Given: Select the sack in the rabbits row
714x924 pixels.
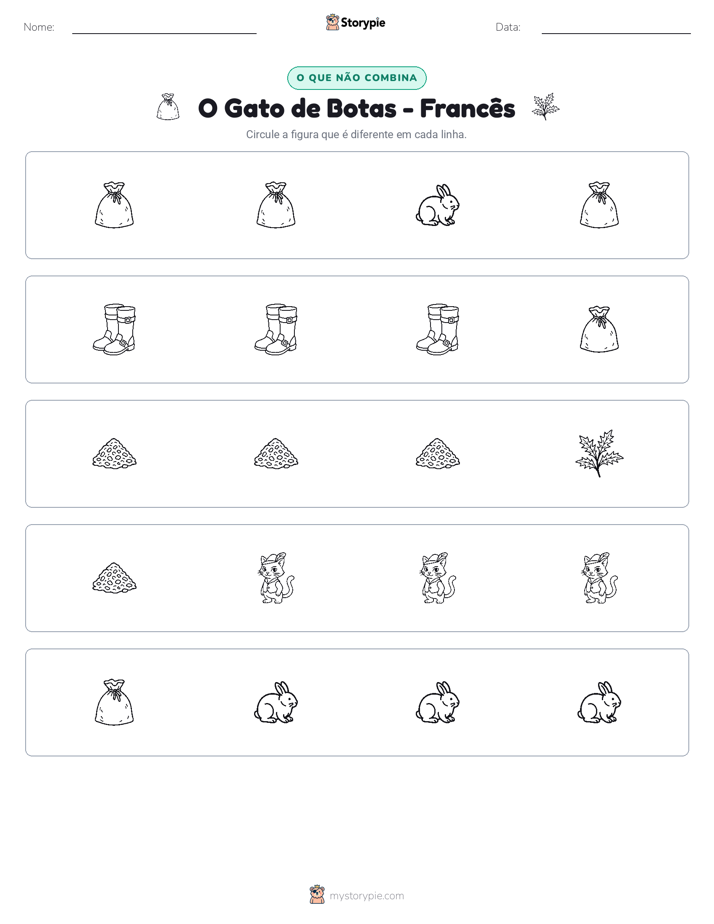Looking at the screenshot, I should click(x=114, y=702).
